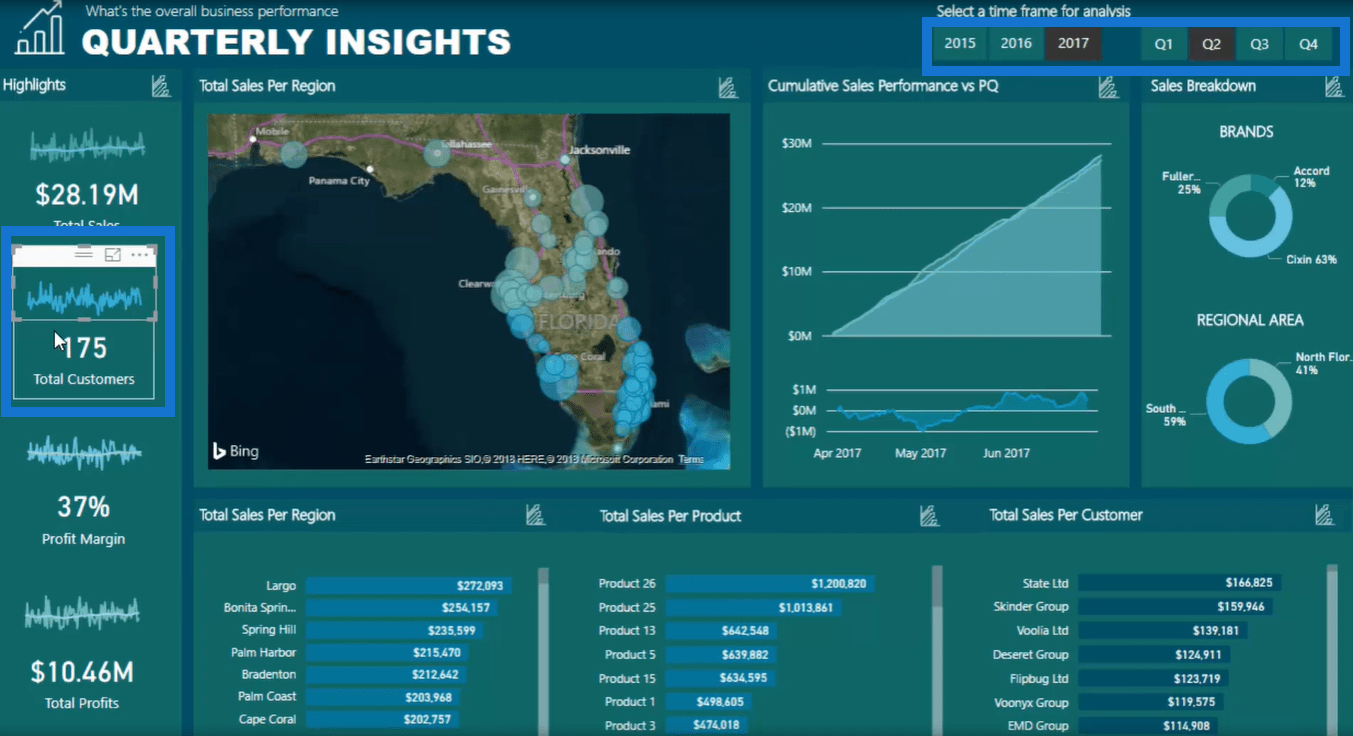This screenshot has width=1353, height=736.
Task: Click the EMD Group bar $114,908
Action: (1148, 726)
